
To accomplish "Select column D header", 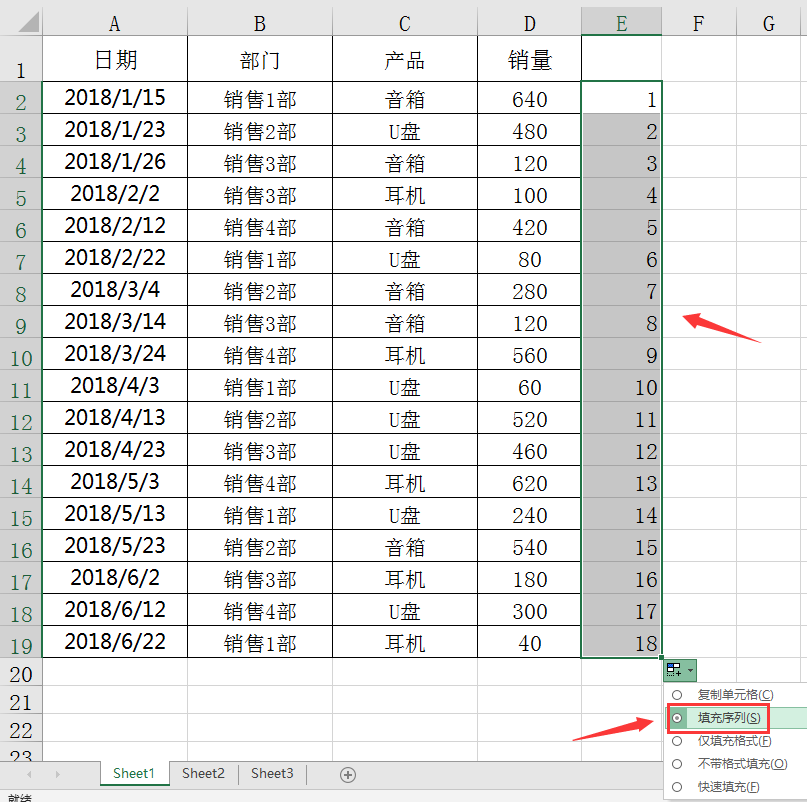I will point(530,23).
